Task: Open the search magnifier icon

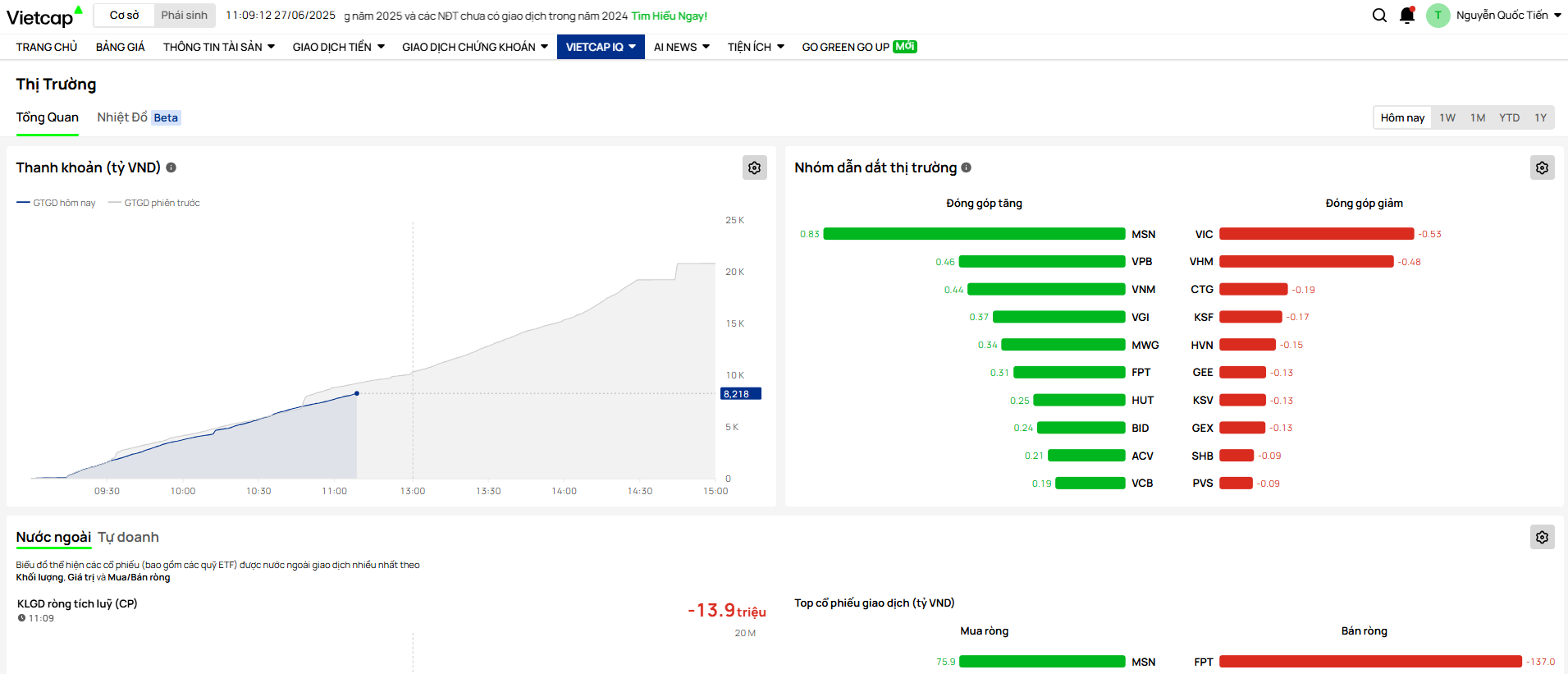Action: tap(1380, 15)
